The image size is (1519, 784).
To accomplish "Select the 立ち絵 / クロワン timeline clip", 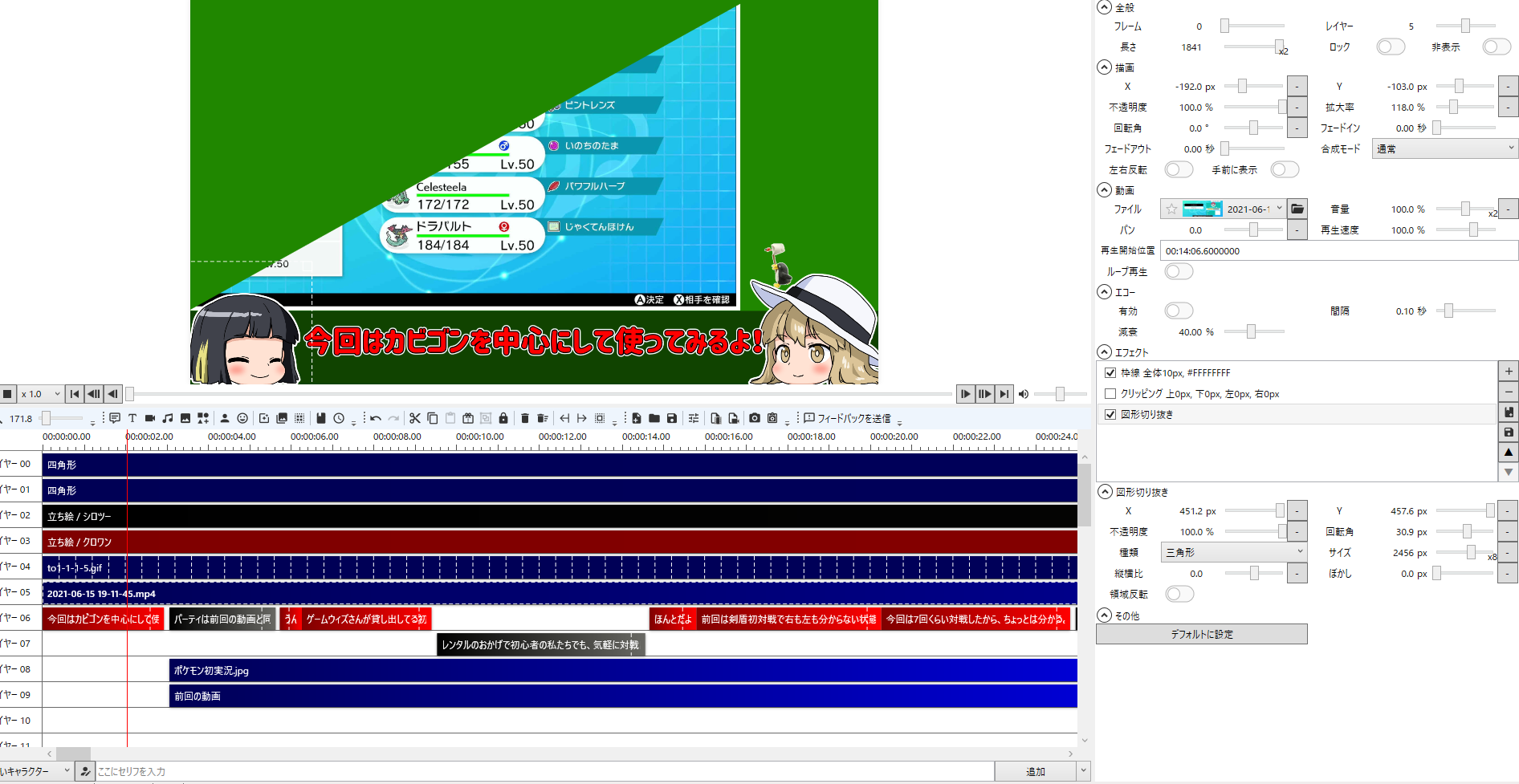I will [560, 542].
